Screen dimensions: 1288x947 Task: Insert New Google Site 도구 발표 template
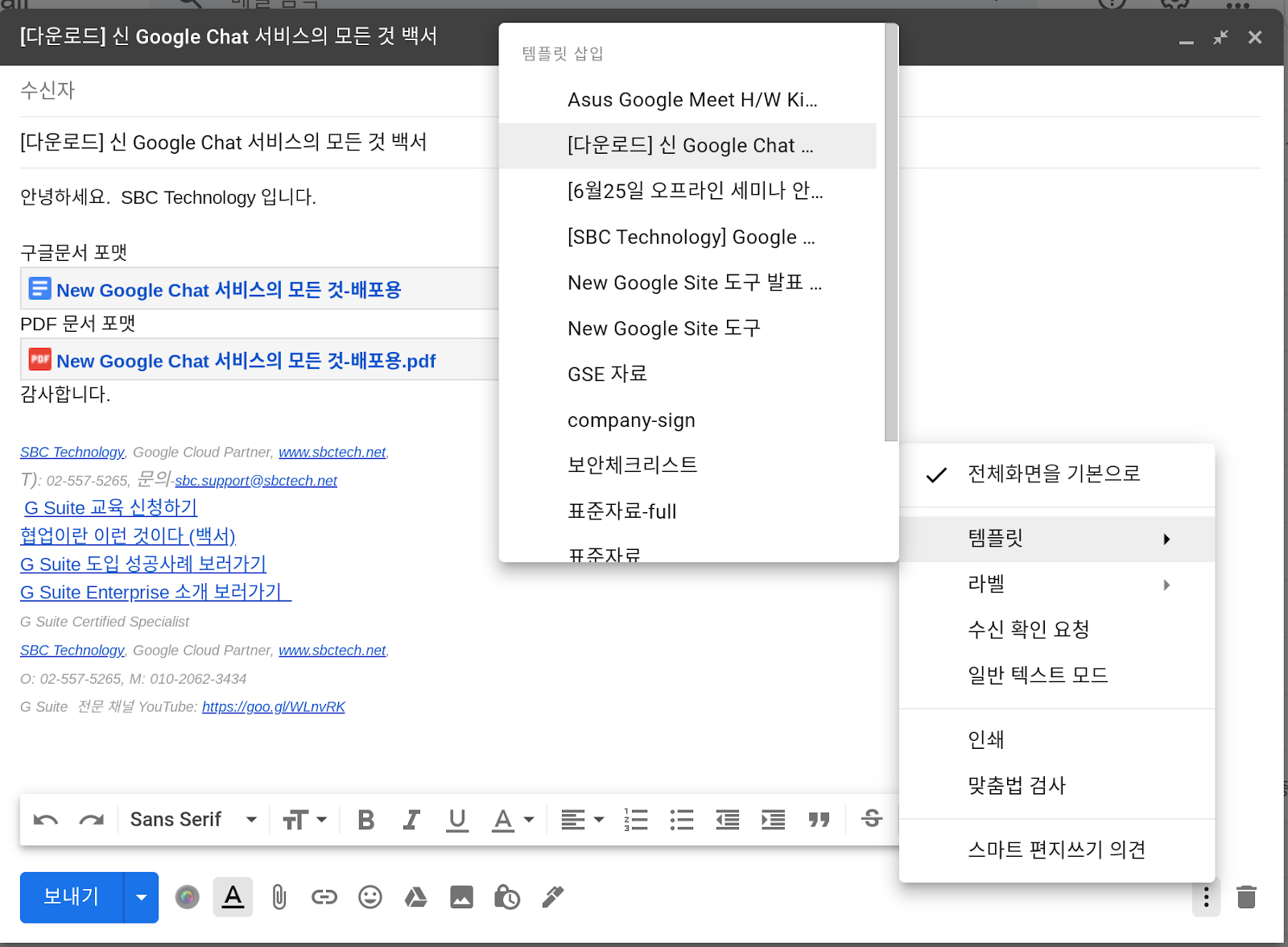tap(687, 283)
